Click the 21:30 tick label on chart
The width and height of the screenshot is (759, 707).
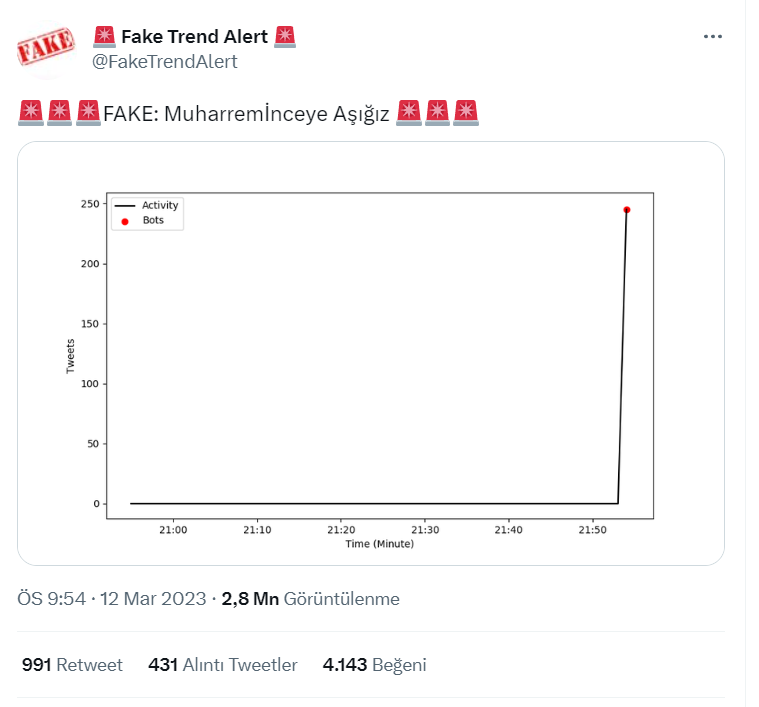(425, 528)
